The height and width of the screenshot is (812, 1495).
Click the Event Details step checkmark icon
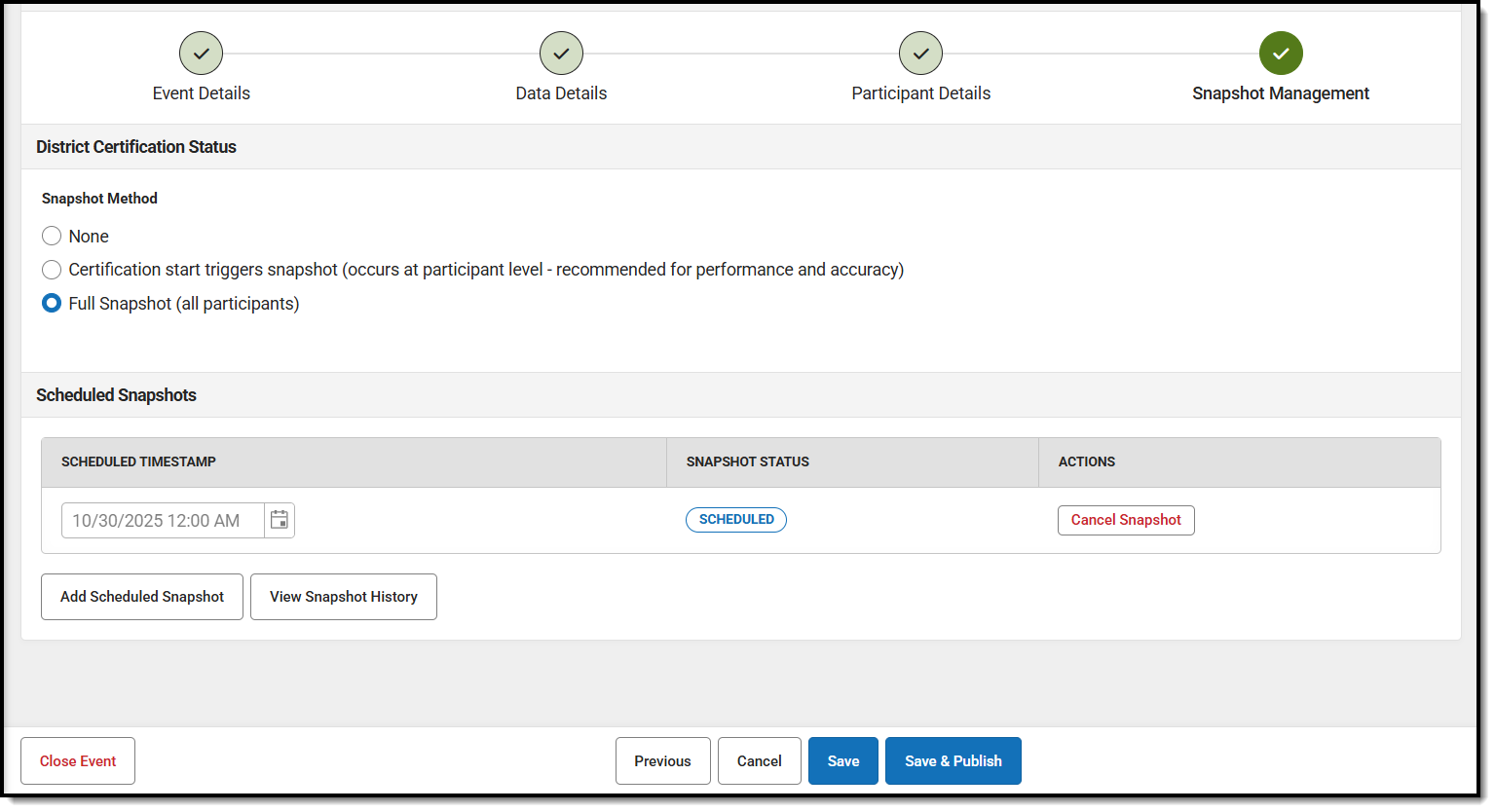(x=201, y=54)
